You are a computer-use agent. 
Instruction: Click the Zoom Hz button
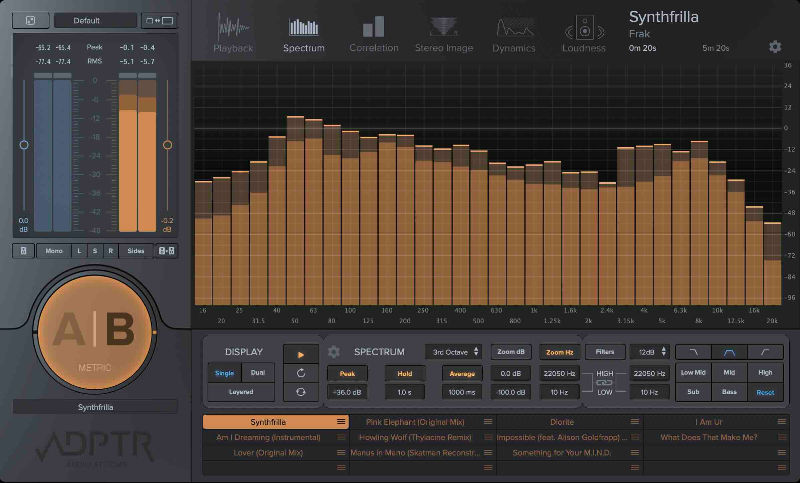coord(560,352)
